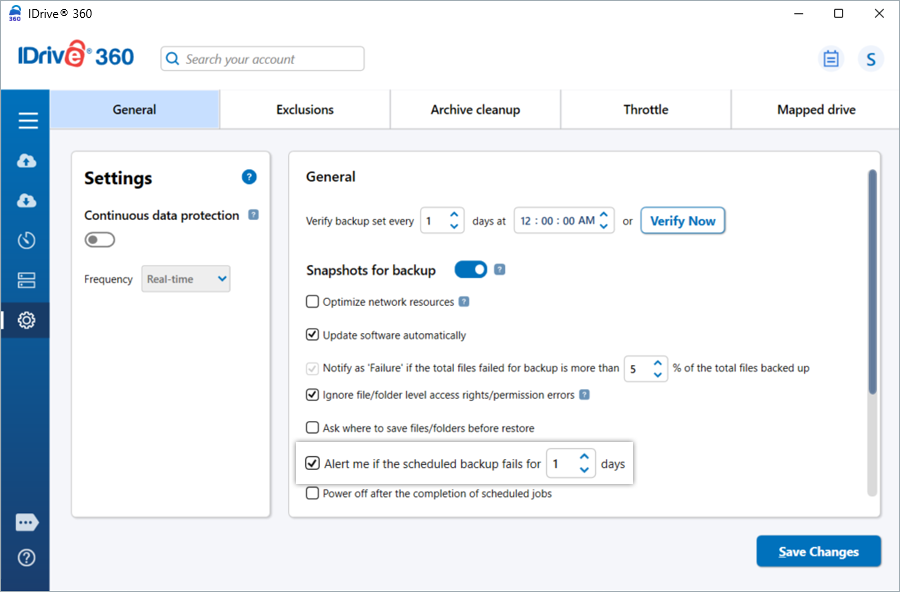Open the server sidebar icon
Screen dimensions: 900x592
(27, 280)
